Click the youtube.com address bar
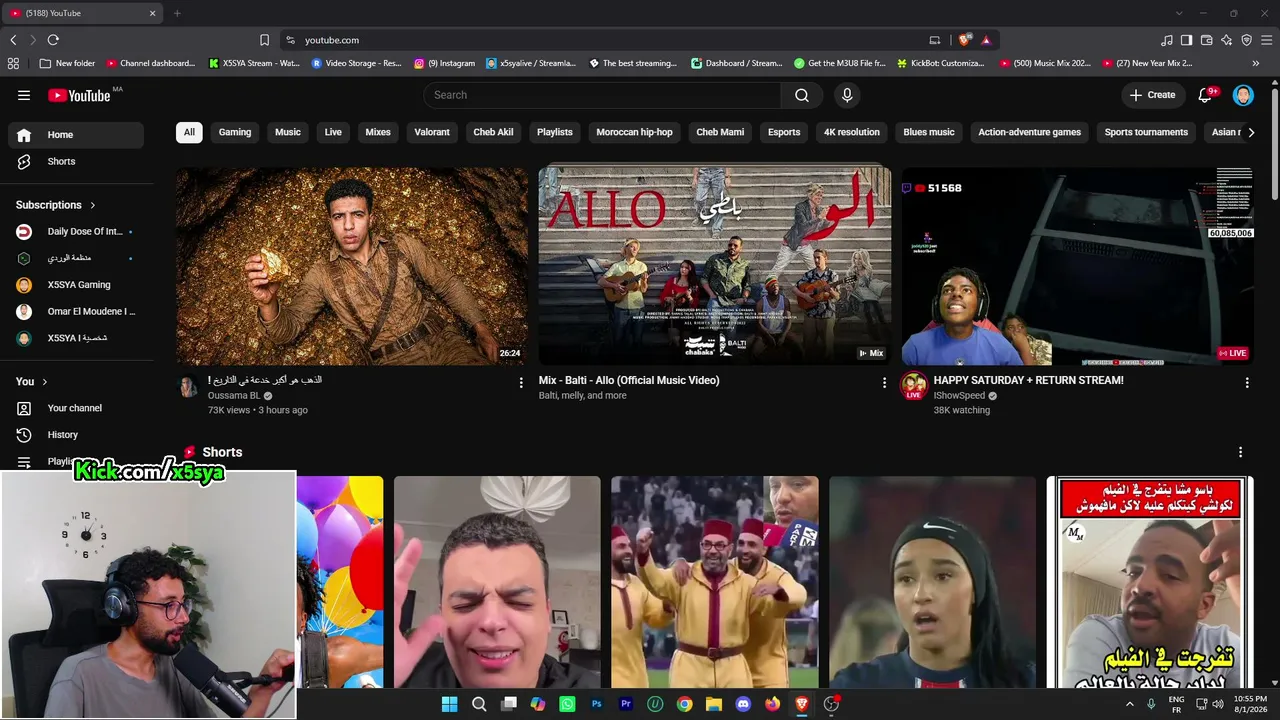The height and width of the screenshot is (720, 1280). point(610,40)
